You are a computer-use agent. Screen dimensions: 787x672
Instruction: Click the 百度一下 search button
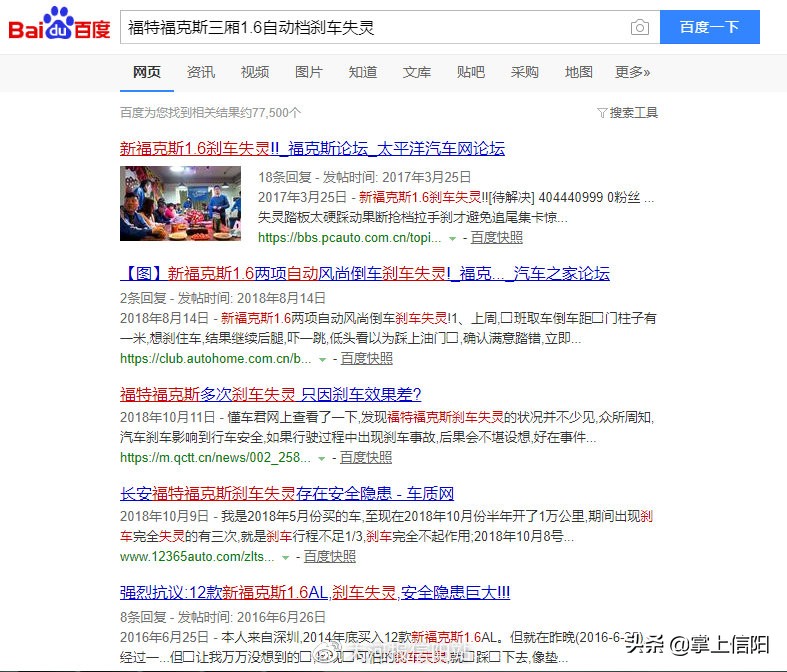click(x=710, y=27)
